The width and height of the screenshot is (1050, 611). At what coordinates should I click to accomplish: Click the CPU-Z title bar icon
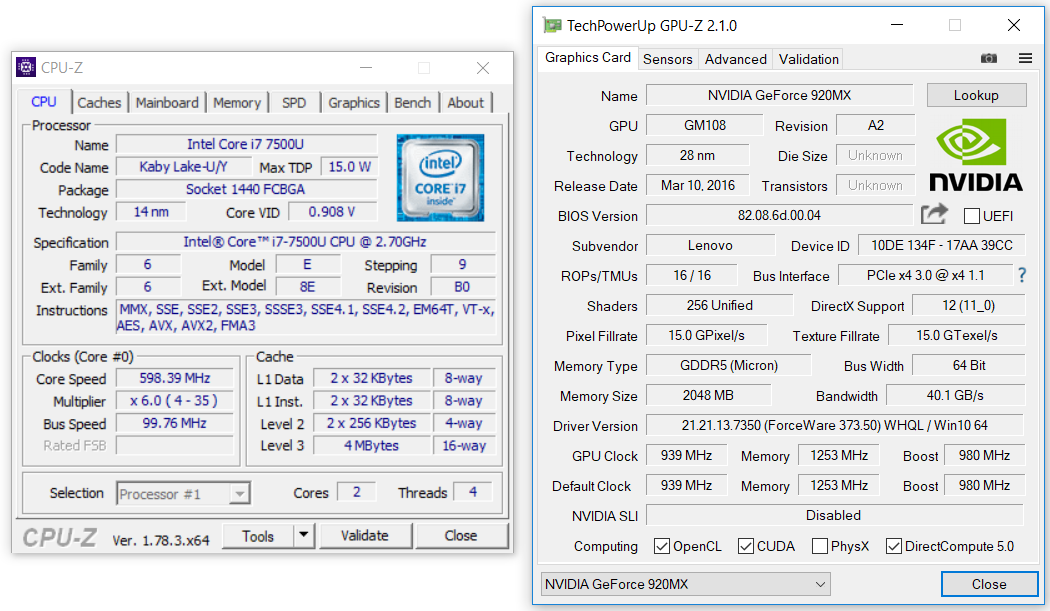click(x=26, y=67)
